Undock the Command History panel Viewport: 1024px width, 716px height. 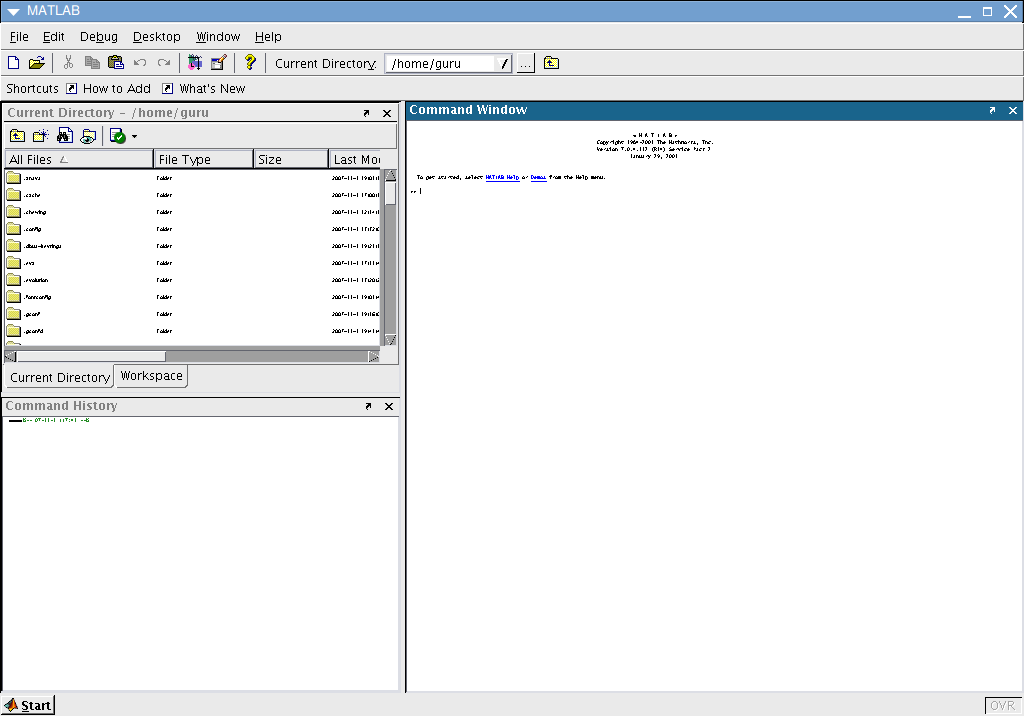[368, 406]
